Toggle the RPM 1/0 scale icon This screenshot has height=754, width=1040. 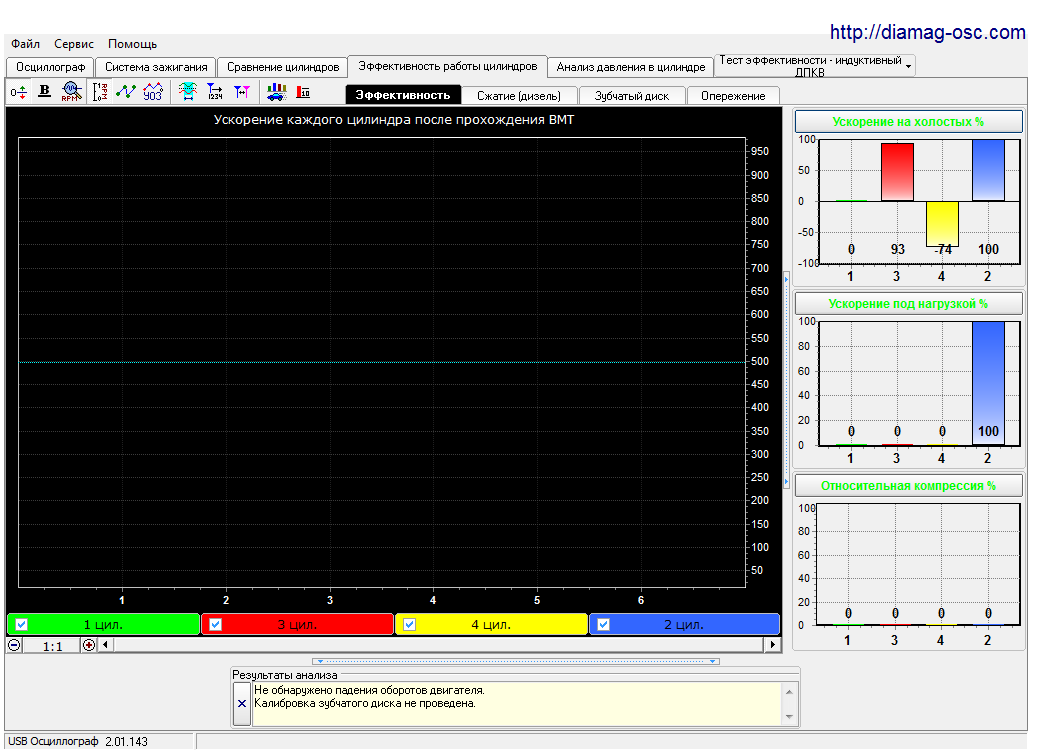coord(100,92)
